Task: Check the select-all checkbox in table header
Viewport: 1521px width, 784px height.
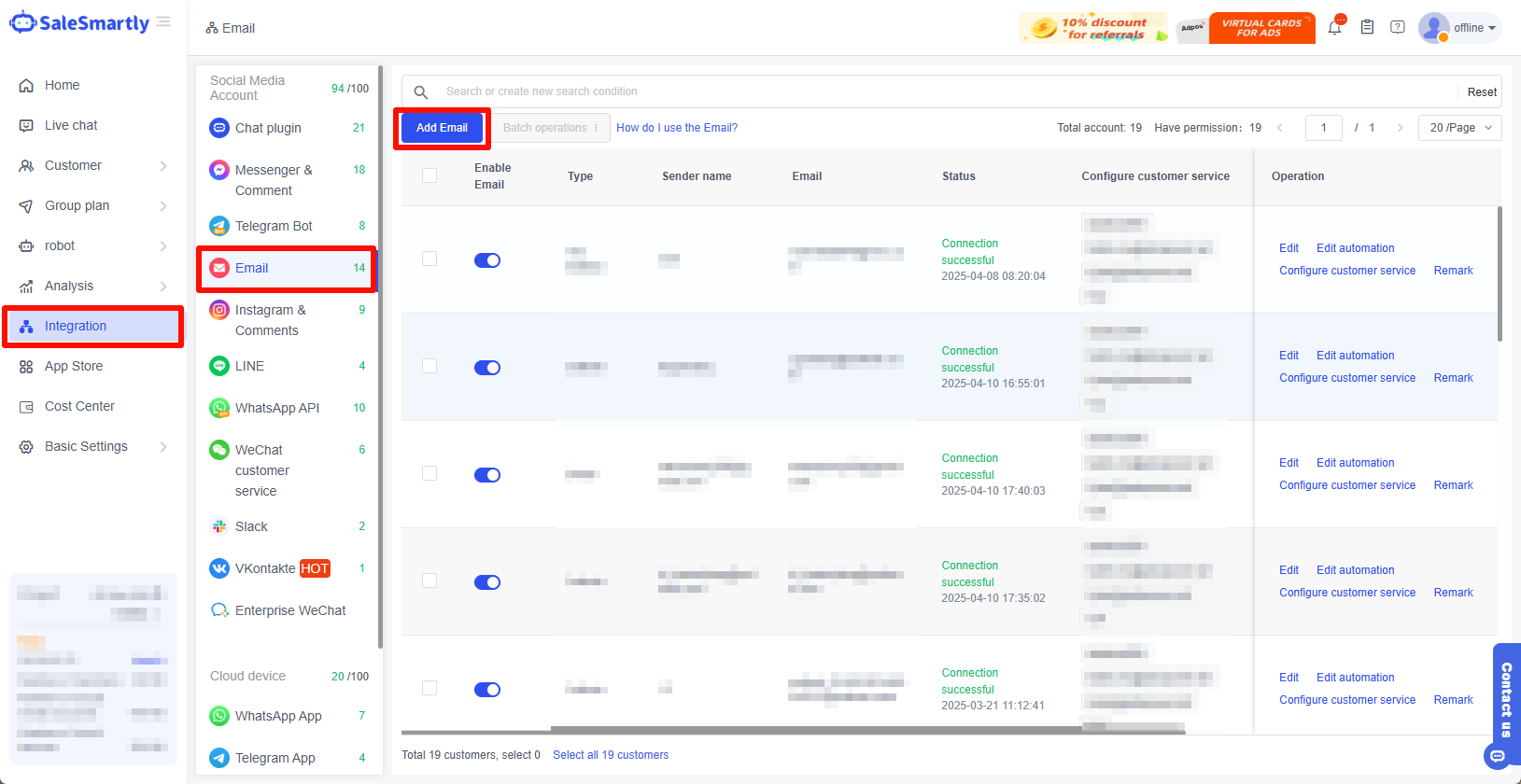Action: tap(430, 175)
